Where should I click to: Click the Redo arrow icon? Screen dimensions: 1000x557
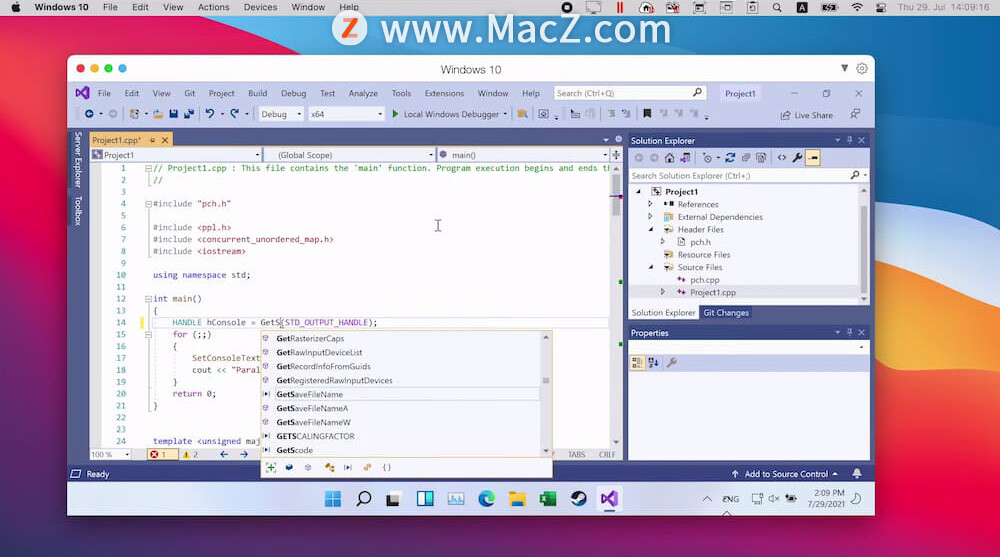[x=235, y=114]
